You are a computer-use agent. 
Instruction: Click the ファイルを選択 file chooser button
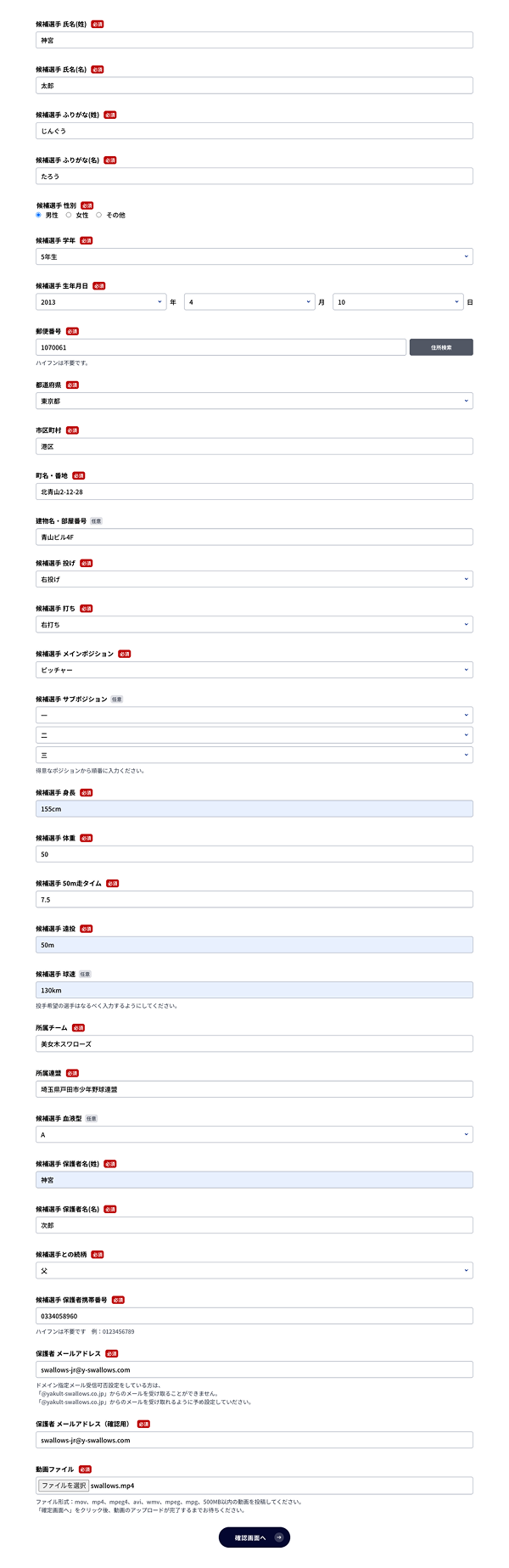(64, 1486)
